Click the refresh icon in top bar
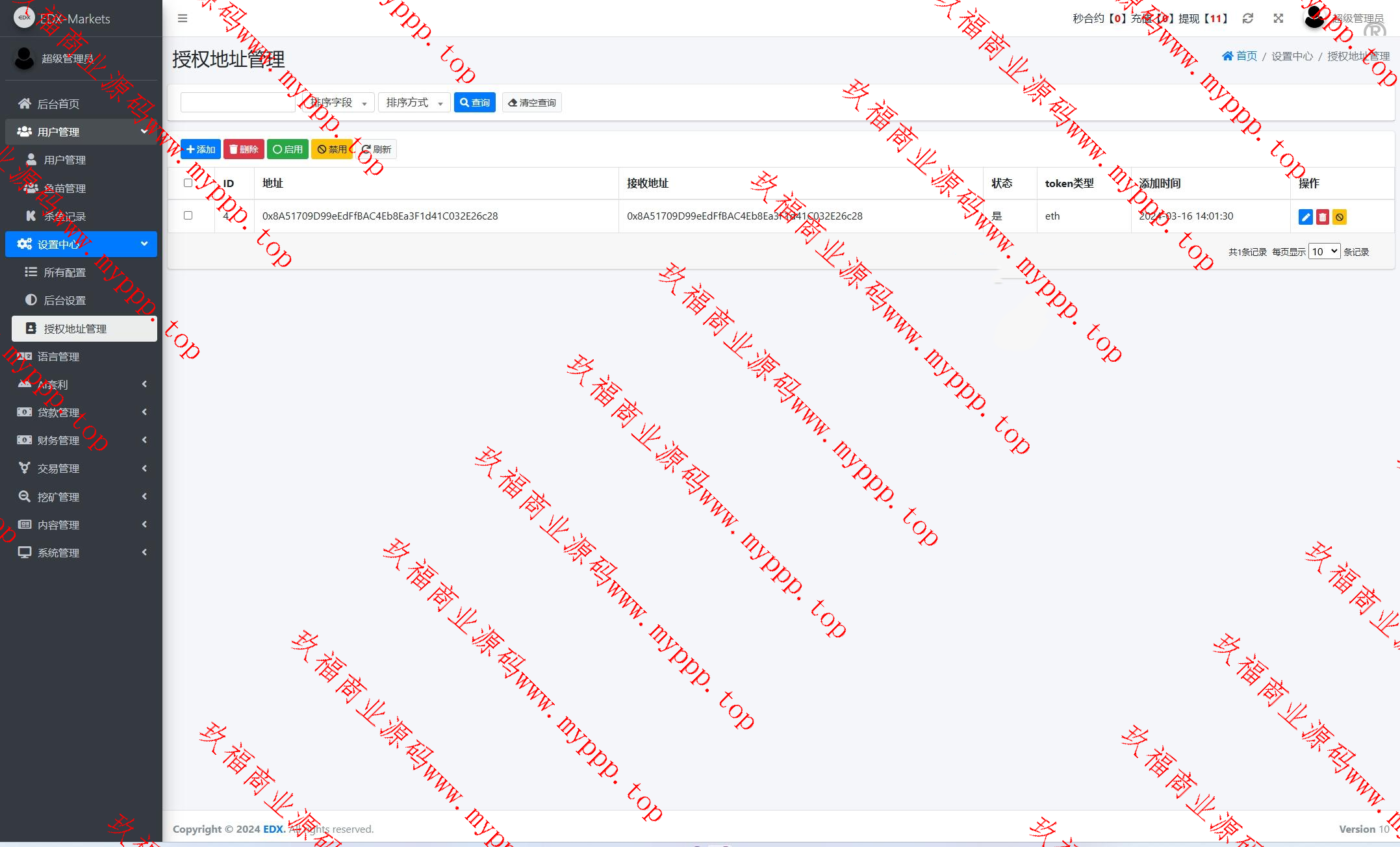The image size is (1400, 847). [1247, 18]
